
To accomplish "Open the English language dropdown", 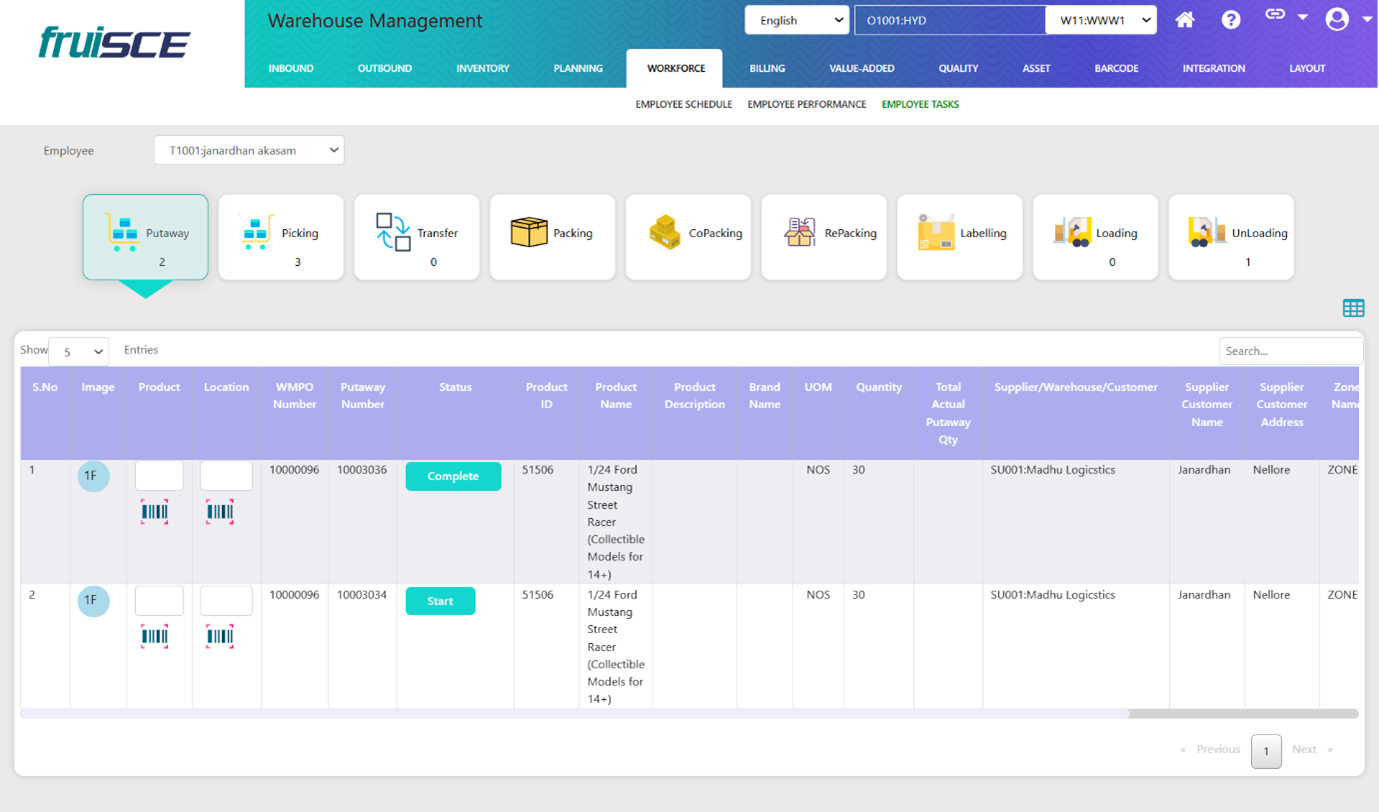I will click(x=796, y=20).
